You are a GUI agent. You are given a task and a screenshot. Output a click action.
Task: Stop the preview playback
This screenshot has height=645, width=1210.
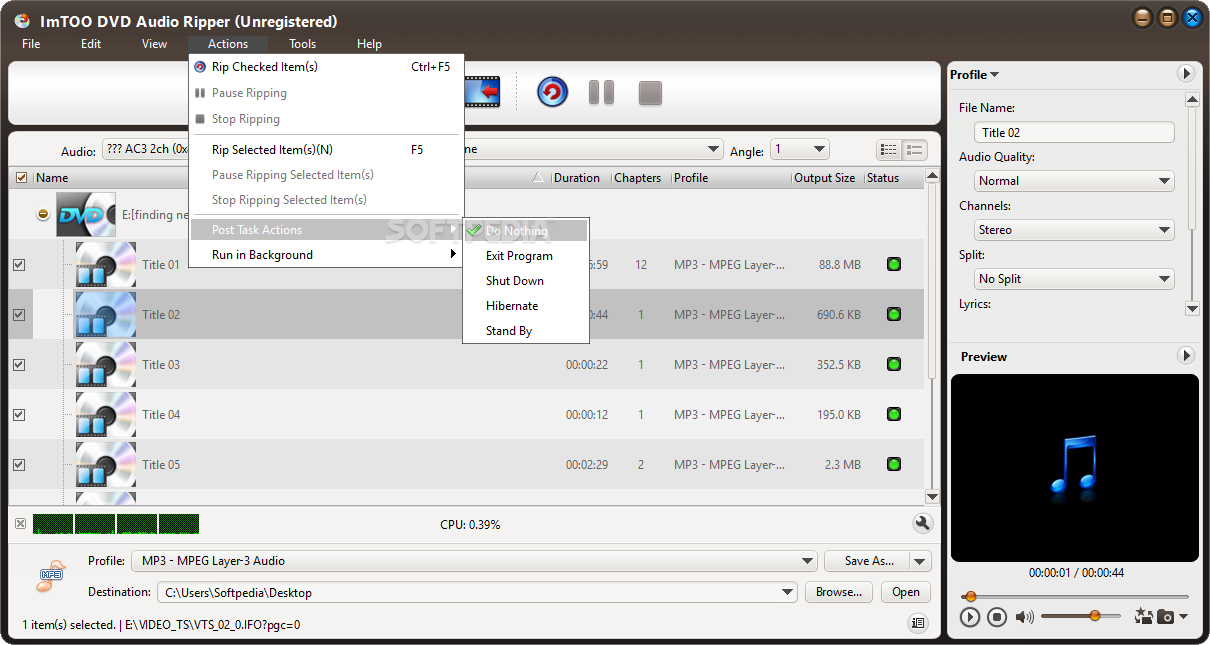click(x=996, y=617)
